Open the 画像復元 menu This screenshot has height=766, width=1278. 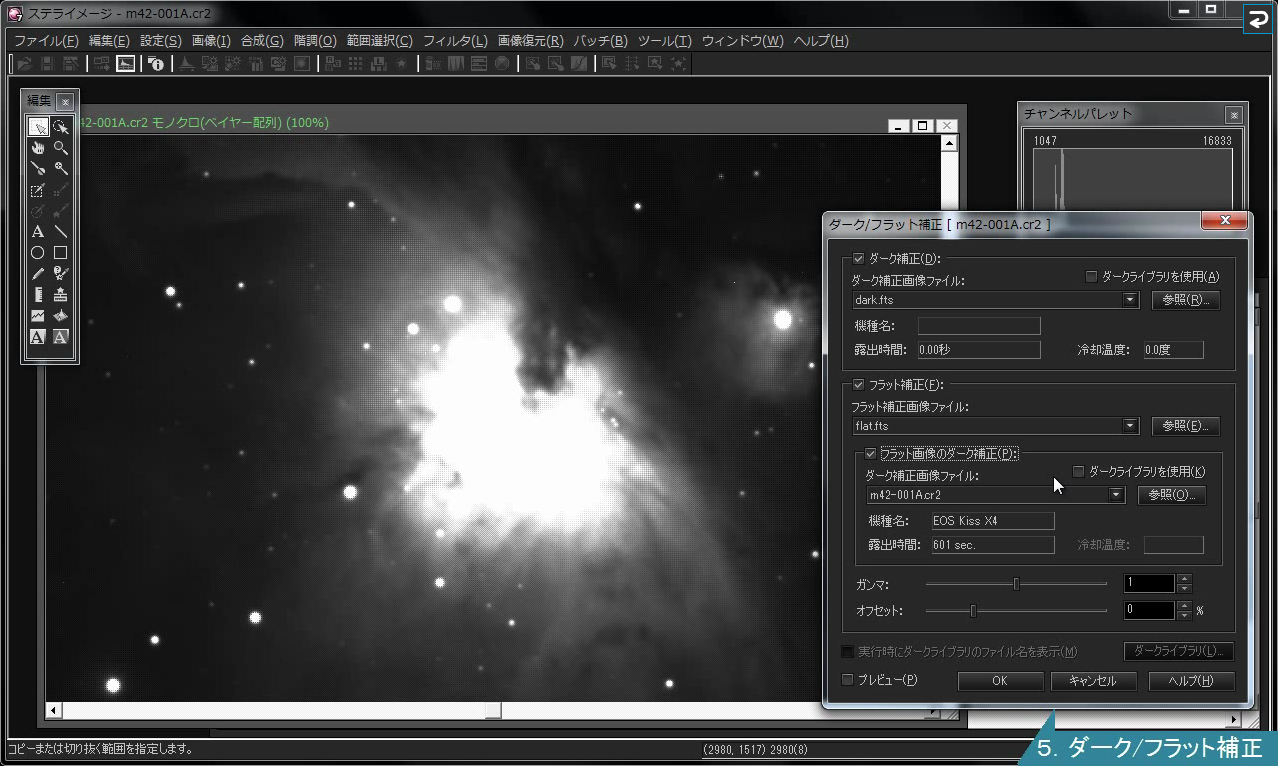[530, 41]
